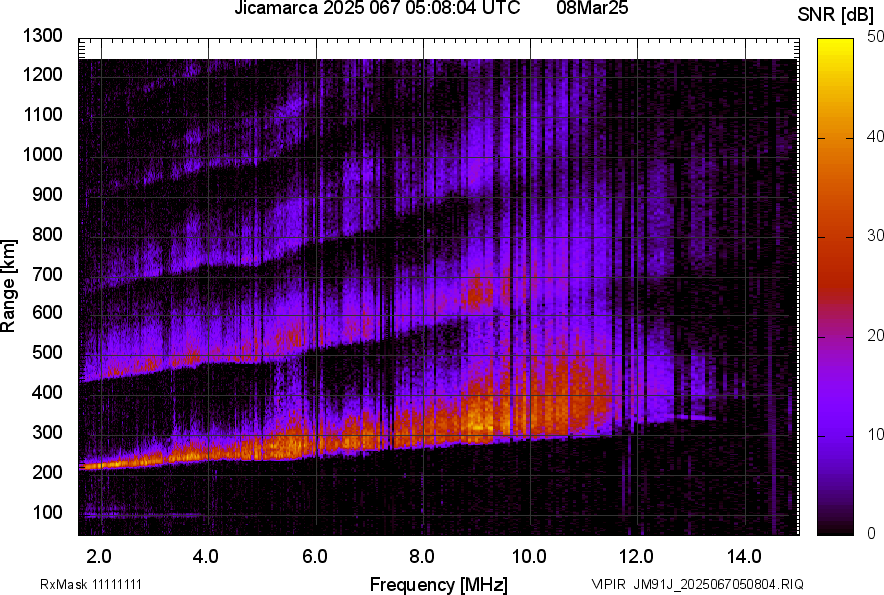Click the range axis tick '800'
Screen dimensions: 884x595
[x=47, y=233]
